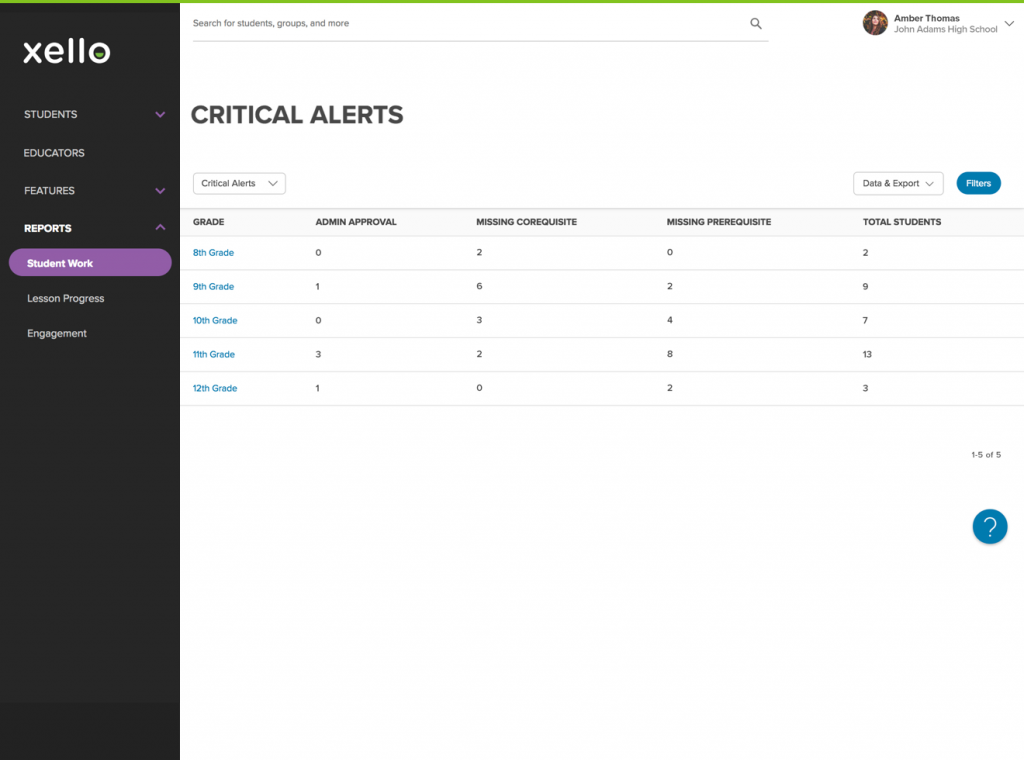Collapse the Reports sidebar section
1024x760 pixels.
tap(160, 228)
